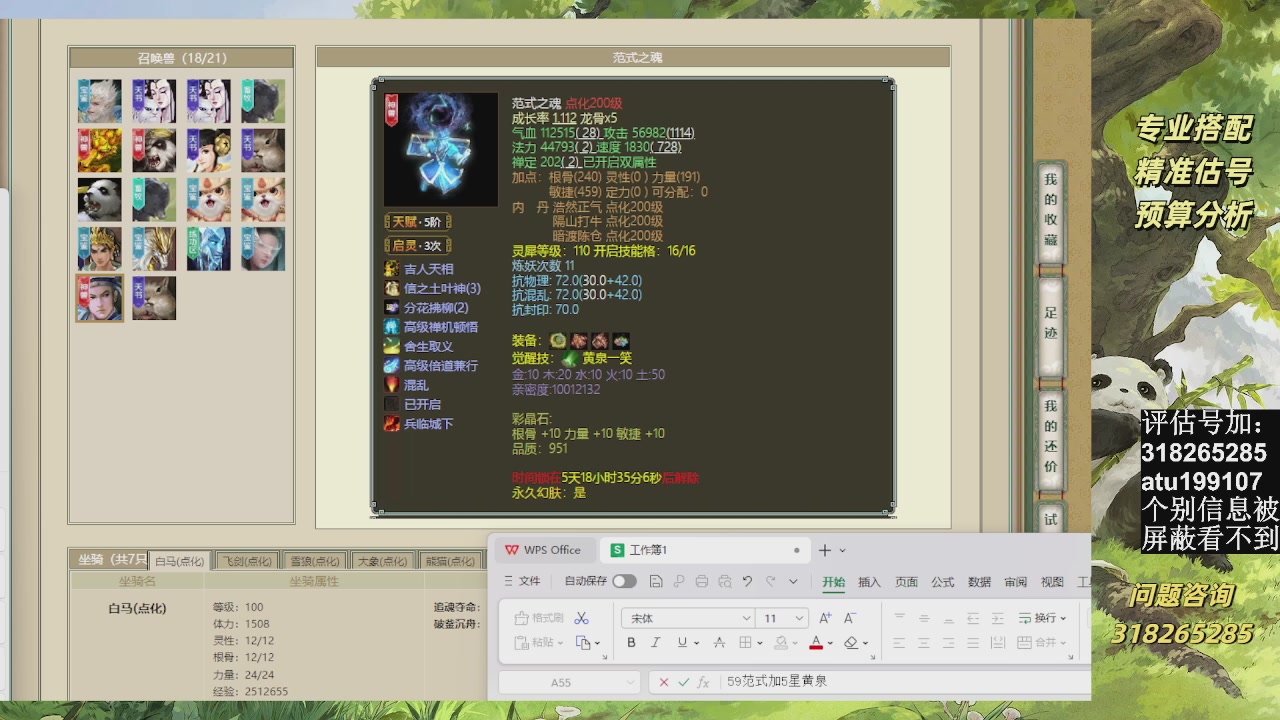
Task: Click the Bold button in WPS toolbar
Action: (x=631, y=643)
